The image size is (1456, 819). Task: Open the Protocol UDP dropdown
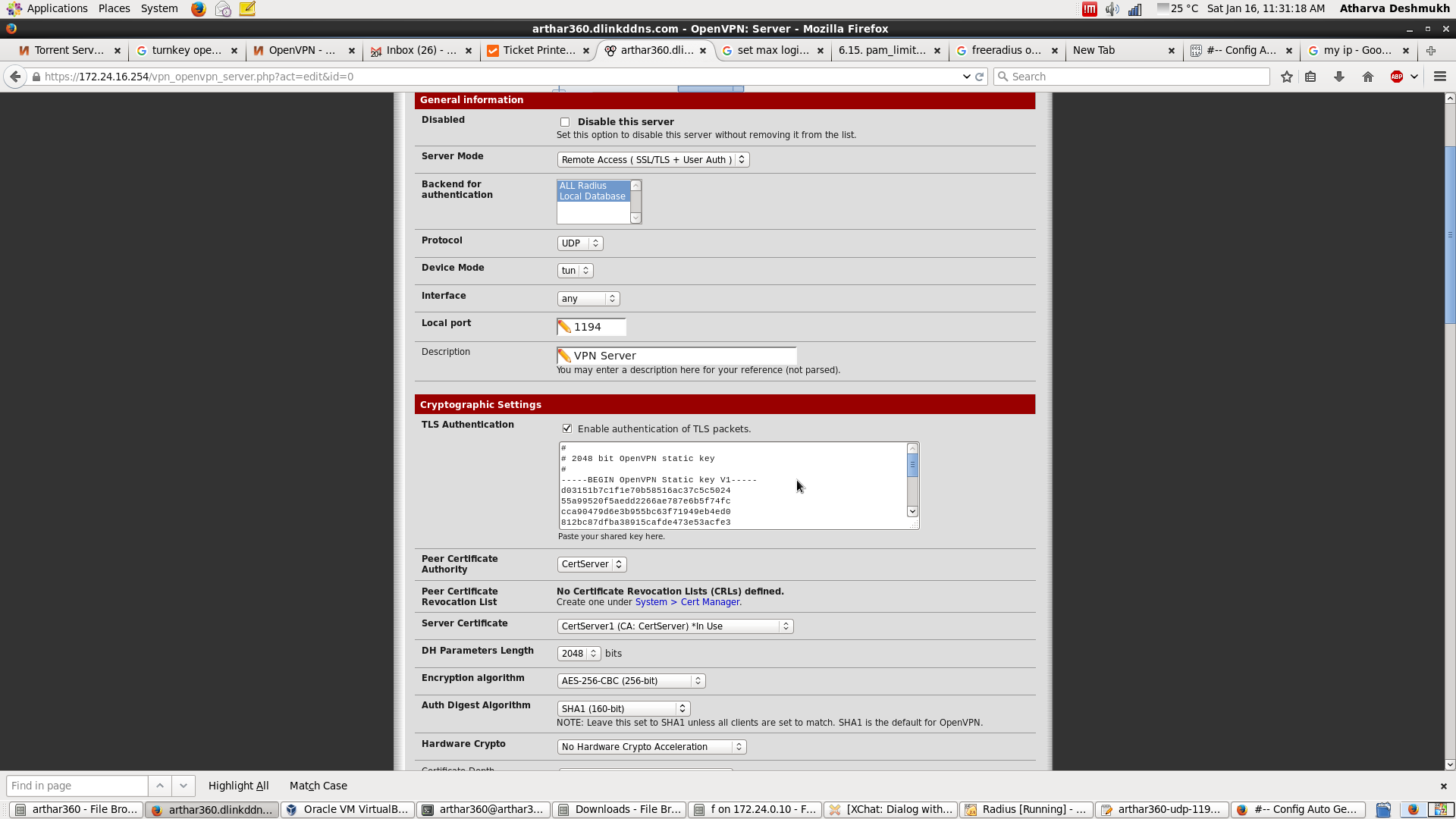580,243
